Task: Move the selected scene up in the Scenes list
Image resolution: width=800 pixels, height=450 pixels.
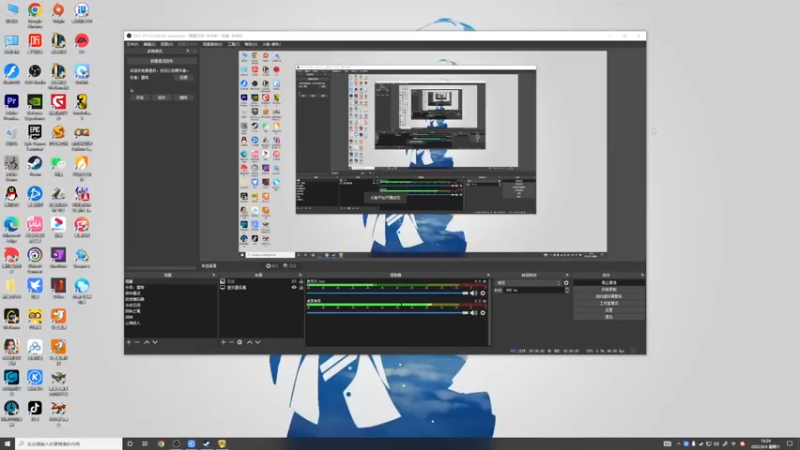Action: point(146,342)
